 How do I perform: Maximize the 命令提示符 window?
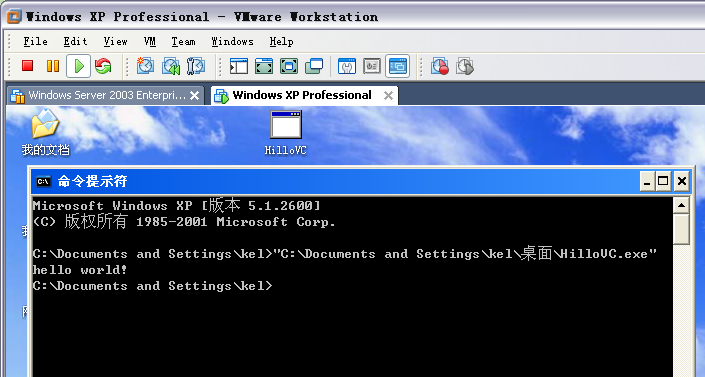pyautogui.click(x=663, y=181)
